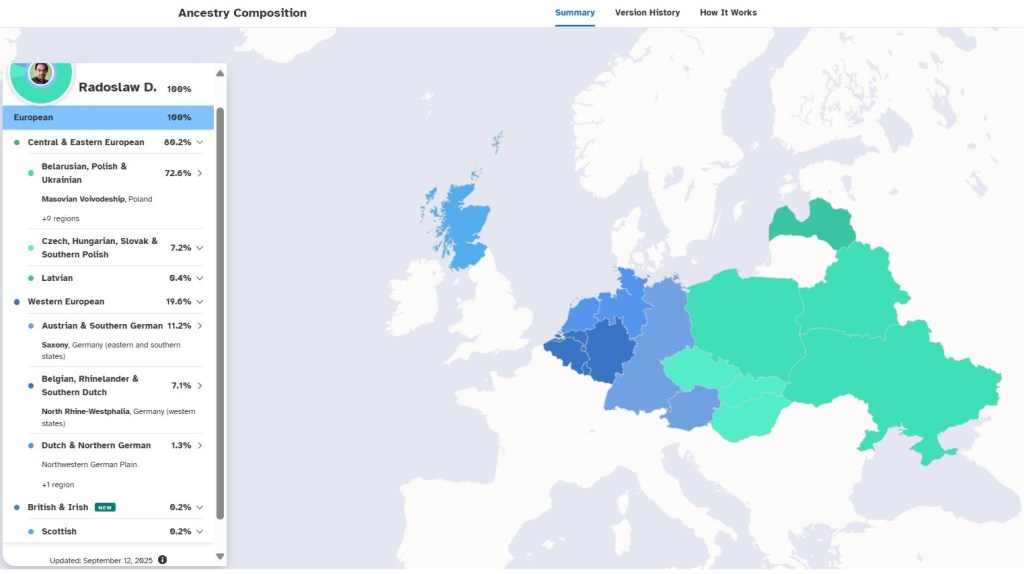Click Latvia highlighted on the map
The image size is (1024, 574).
tap(812, 224)
